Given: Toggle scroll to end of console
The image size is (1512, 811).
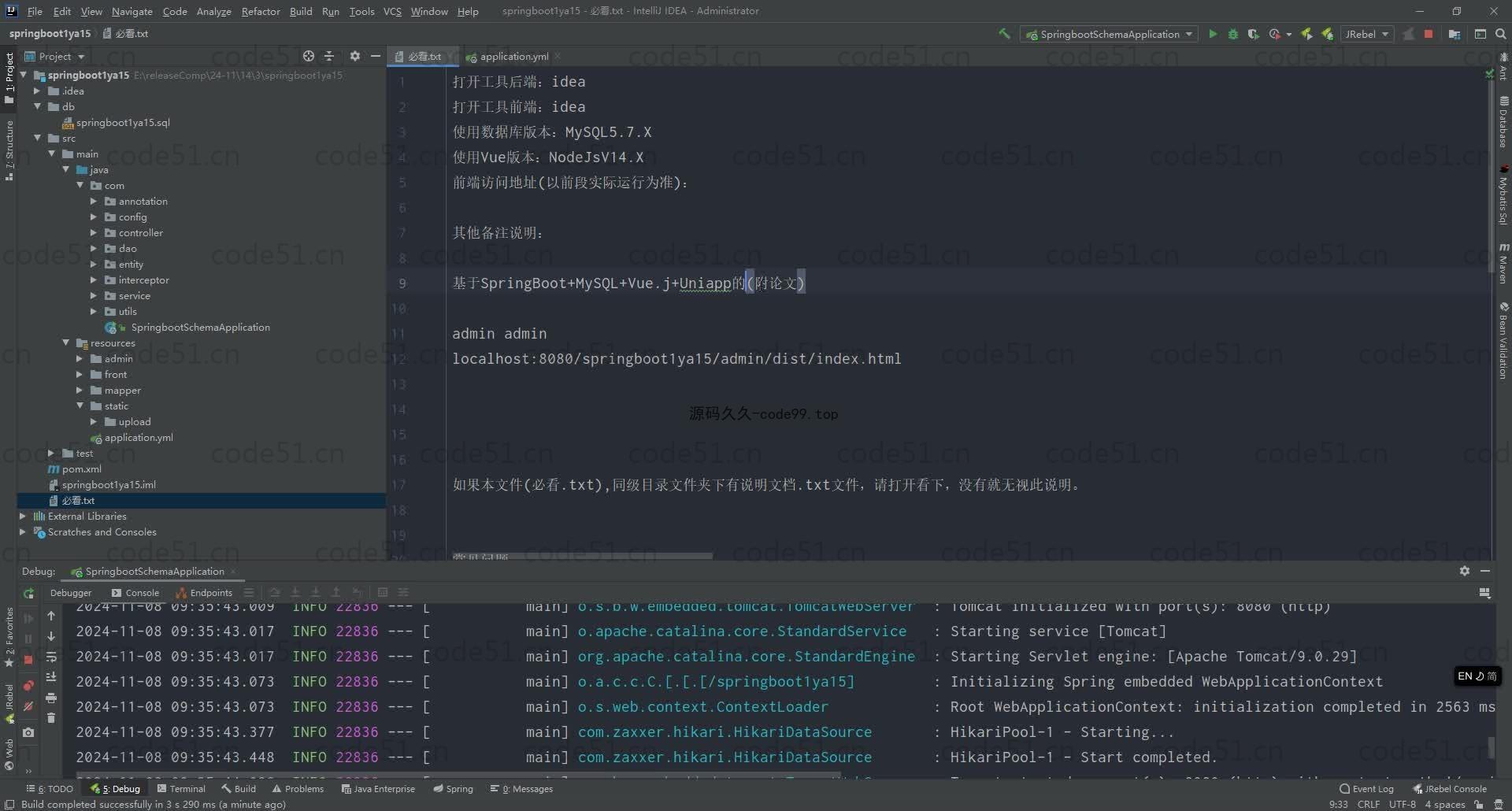Looking at the screenshot, I should [x=51, y=677].
